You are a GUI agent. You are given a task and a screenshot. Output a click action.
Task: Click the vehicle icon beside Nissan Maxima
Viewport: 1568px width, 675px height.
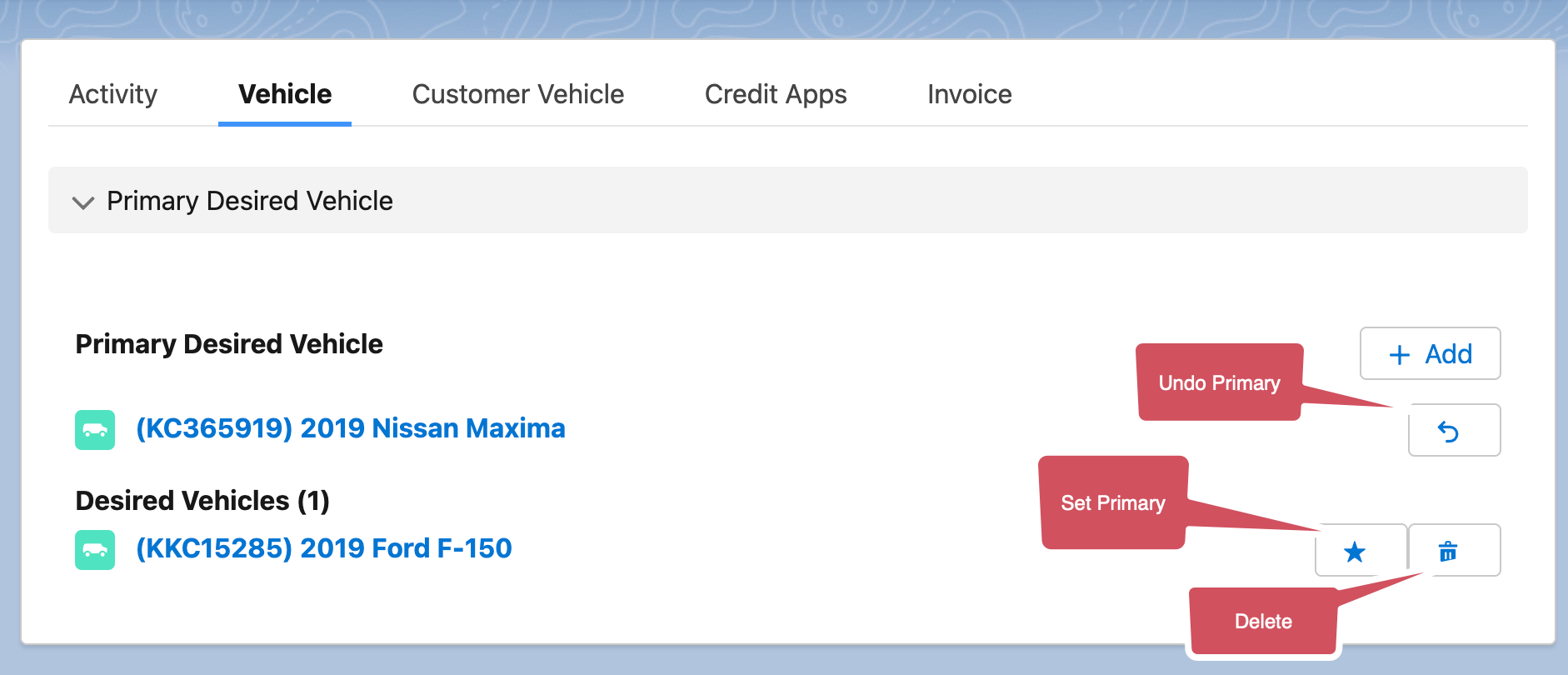pos(95,430)
